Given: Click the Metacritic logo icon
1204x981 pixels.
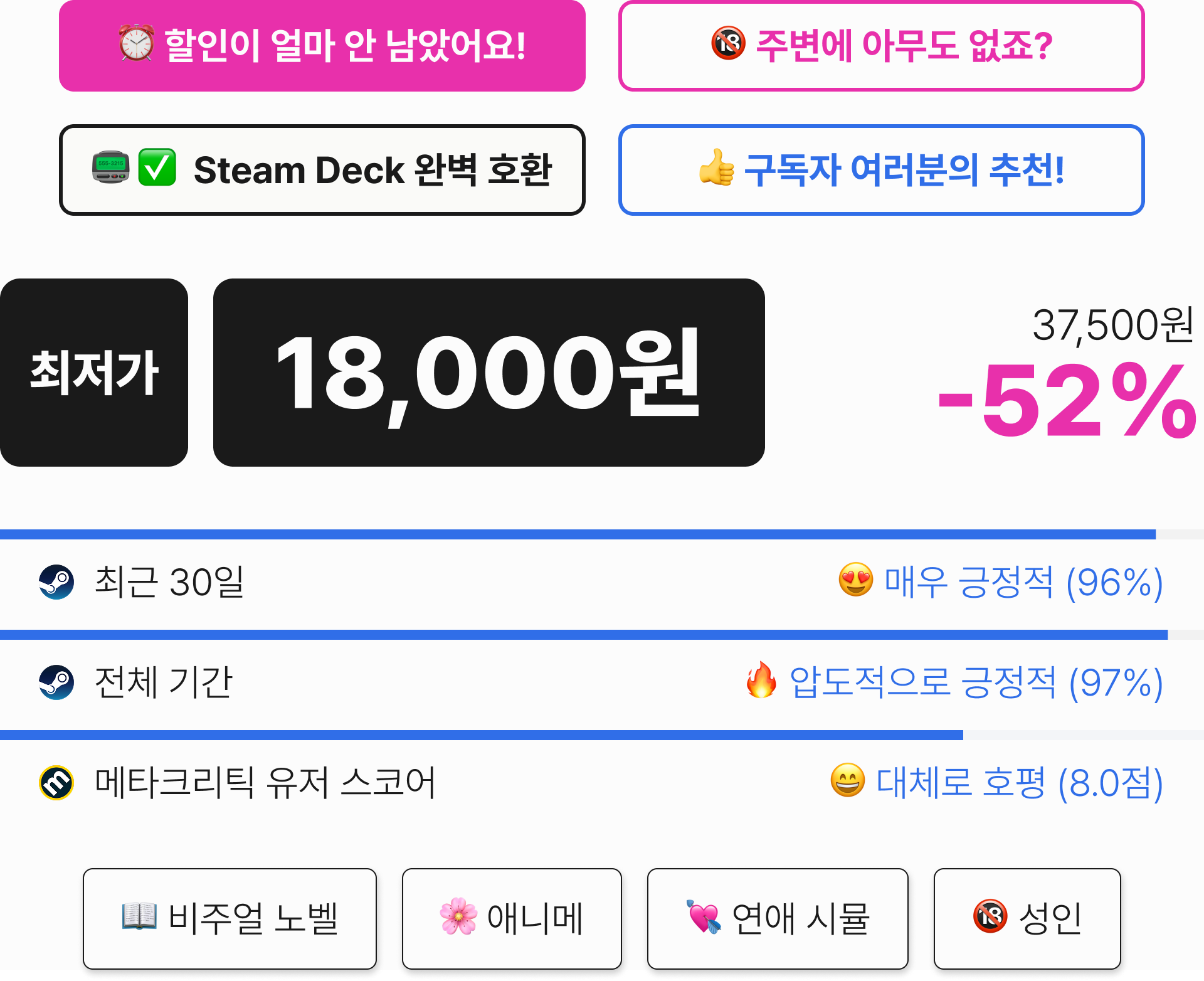Looking at the screenshot, I should (x=56, y=783).
